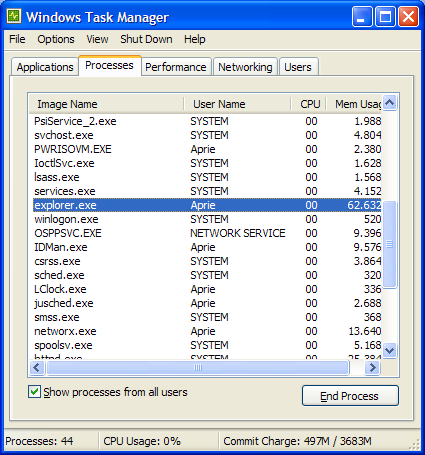The height and width of the screenshot is (455, 425).
Task: Click the End Process button
Action: pos(350,396)
